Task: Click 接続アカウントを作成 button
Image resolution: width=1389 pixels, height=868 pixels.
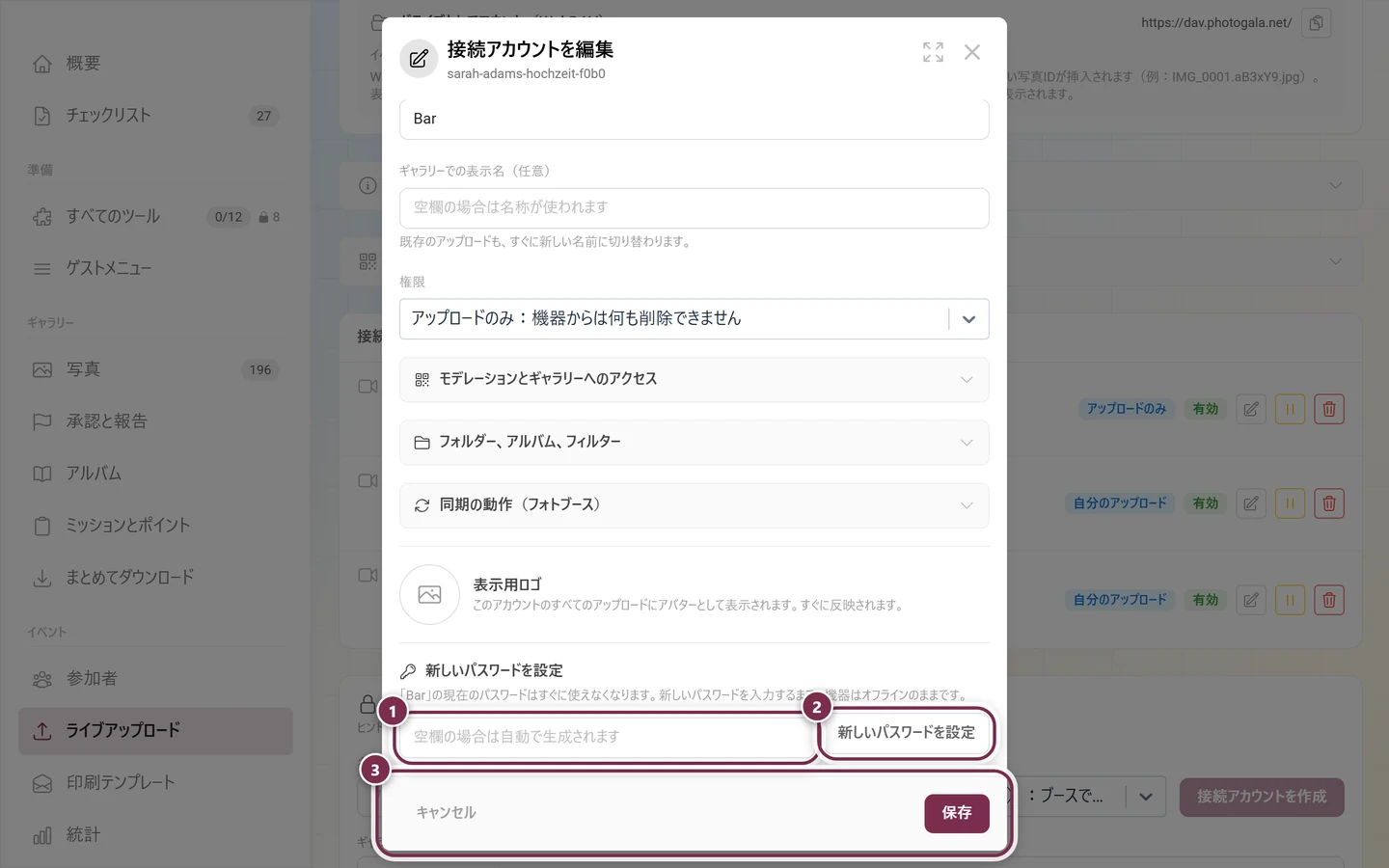Action: (x=1262, y=797)
